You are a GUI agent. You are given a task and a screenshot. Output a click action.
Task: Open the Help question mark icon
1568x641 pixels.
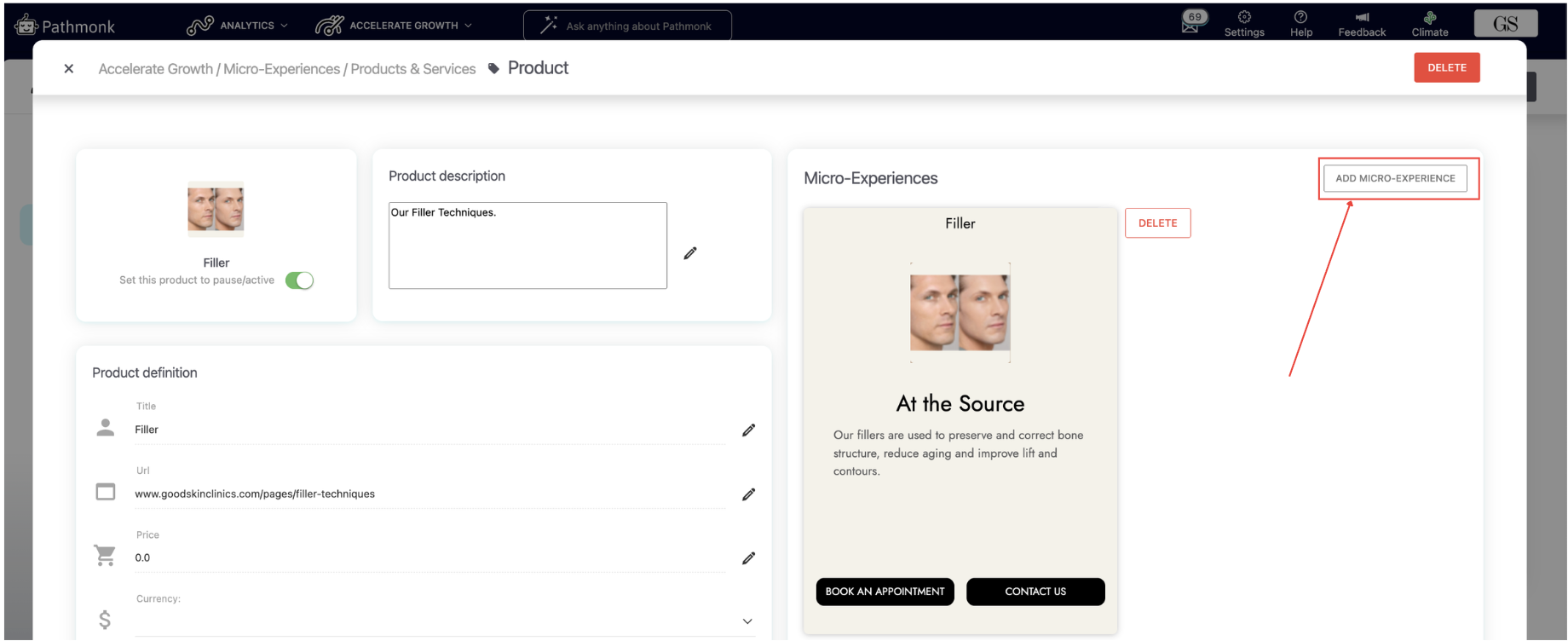pyautogui.click(x=1300, y=17)
